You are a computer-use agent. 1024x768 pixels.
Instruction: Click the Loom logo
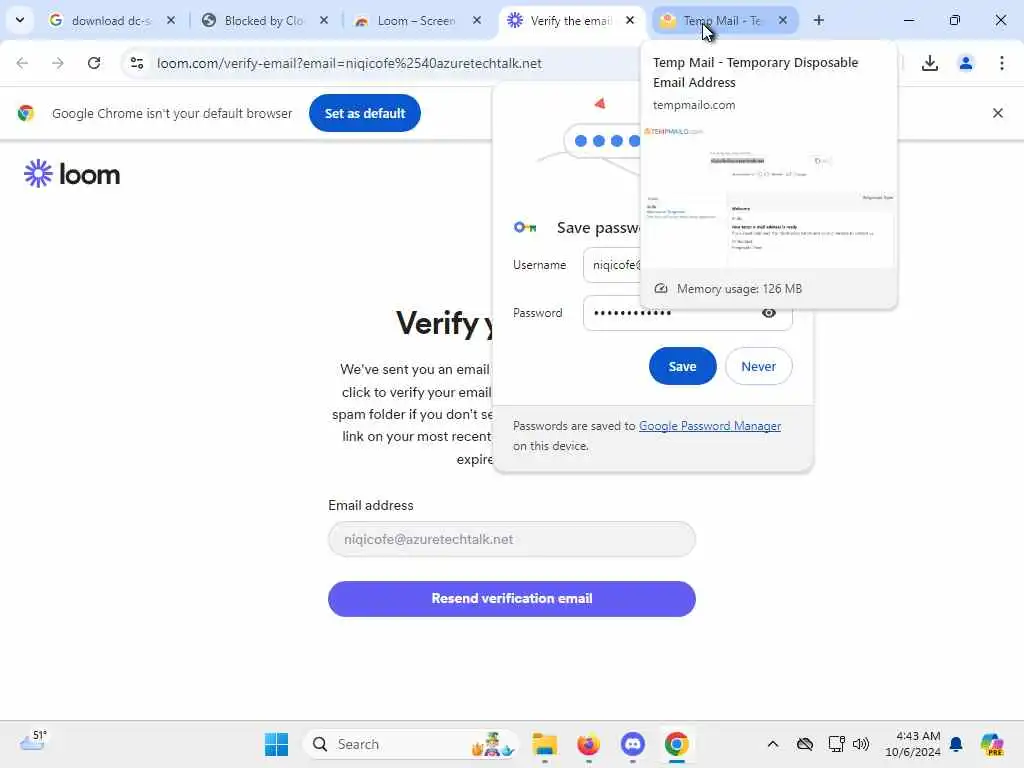[72, 174]
